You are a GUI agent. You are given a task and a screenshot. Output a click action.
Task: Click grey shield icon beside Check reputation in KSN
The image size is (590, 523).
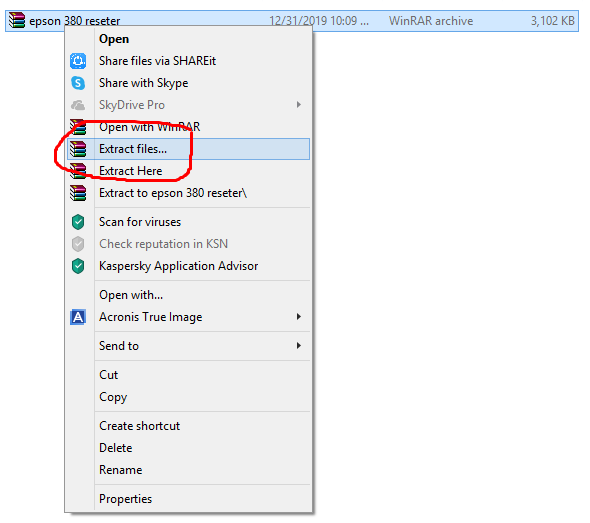pyautogui.click(x=78, y=244)
